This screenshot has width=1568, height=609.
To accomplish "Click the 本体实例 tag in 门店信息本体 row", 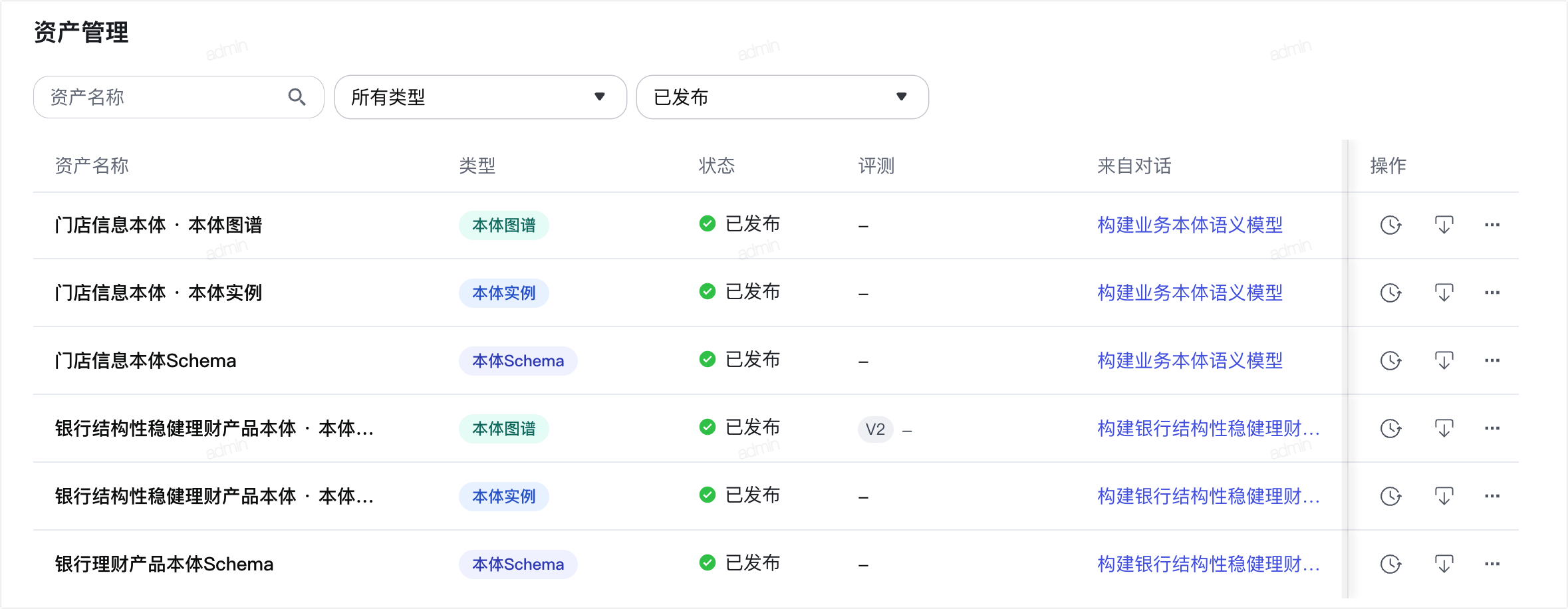I will (504, 293).
